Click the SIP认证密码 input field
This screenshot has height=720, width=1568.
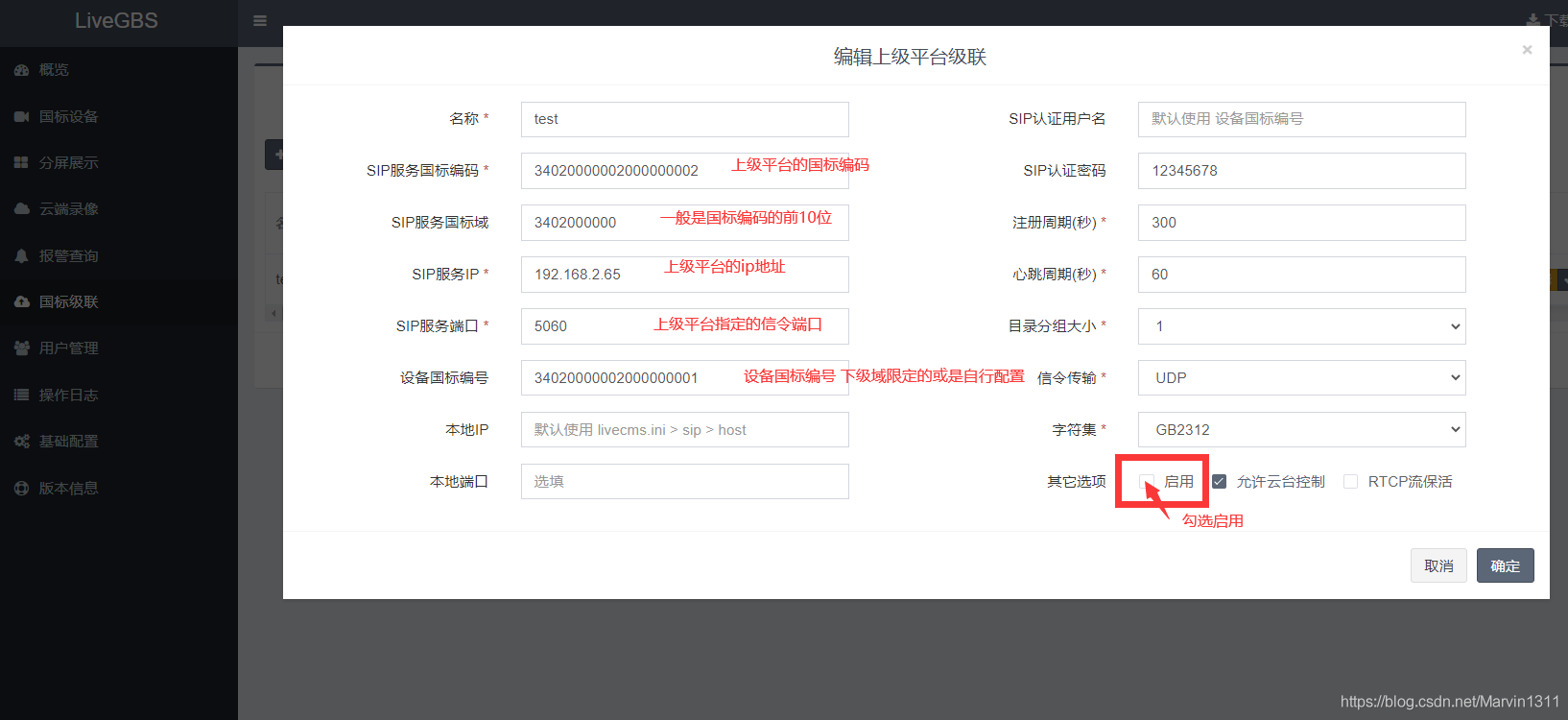point(1302,171)
